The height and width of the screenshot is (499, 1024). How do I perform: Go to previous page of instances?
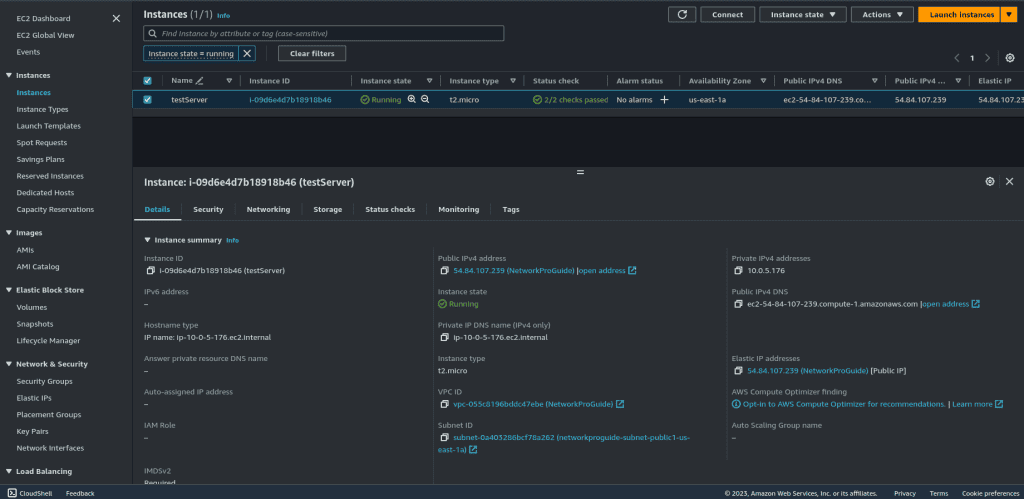[957, 58]
